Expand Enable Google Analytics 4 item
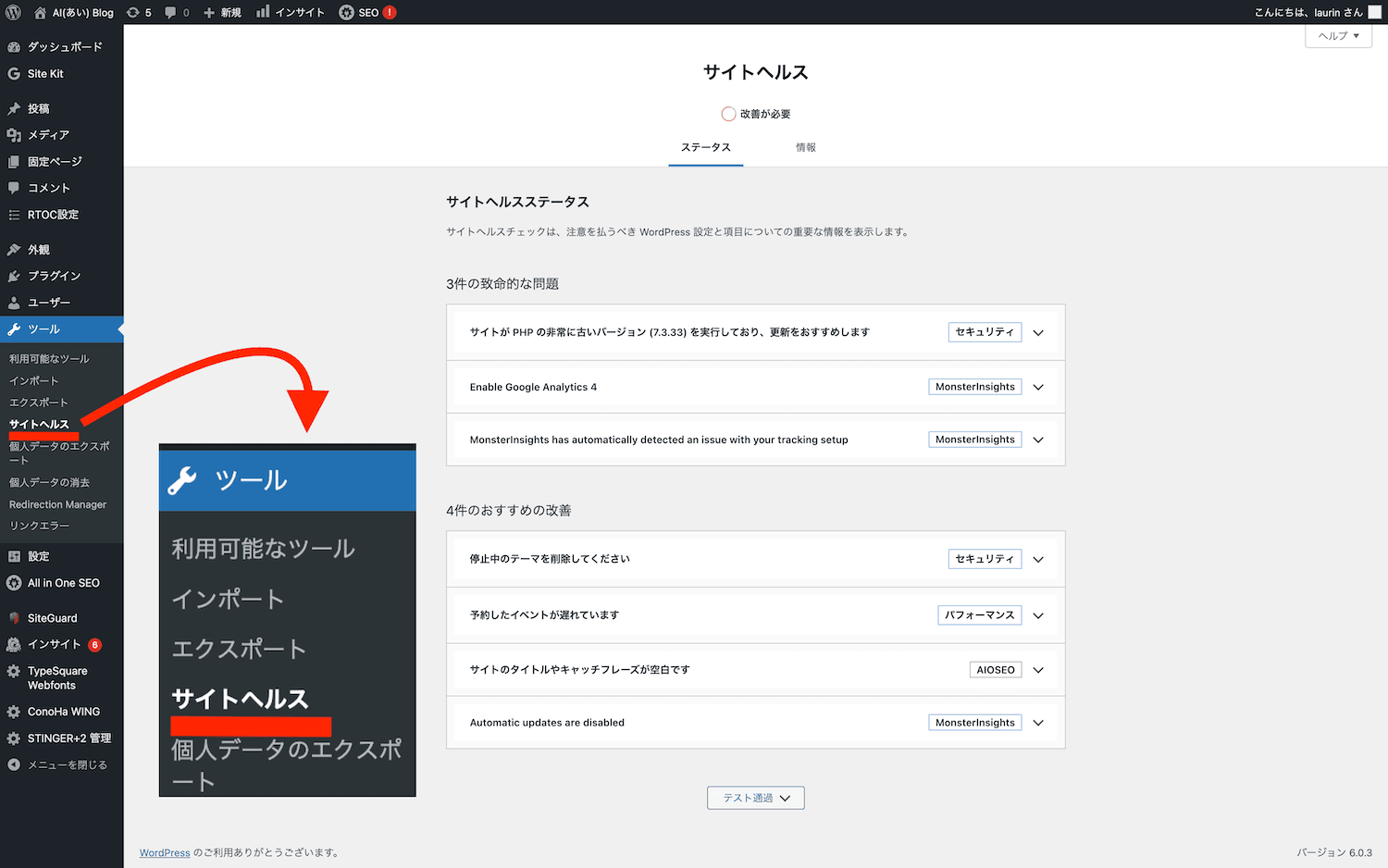Screen dimensions: 1388x868 pyautogui.click(x=755, y=387)
